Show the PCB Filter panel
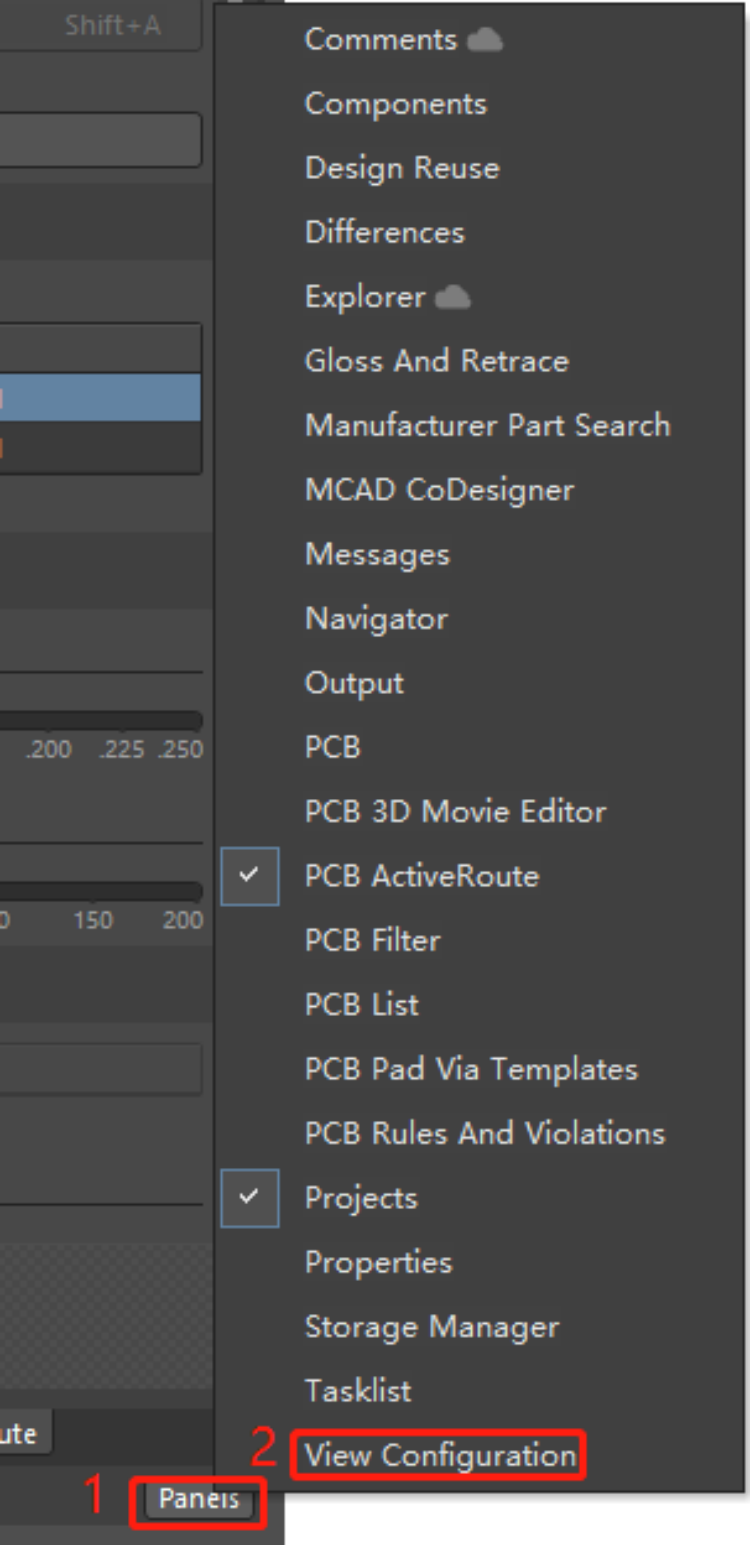 (372, 940)
